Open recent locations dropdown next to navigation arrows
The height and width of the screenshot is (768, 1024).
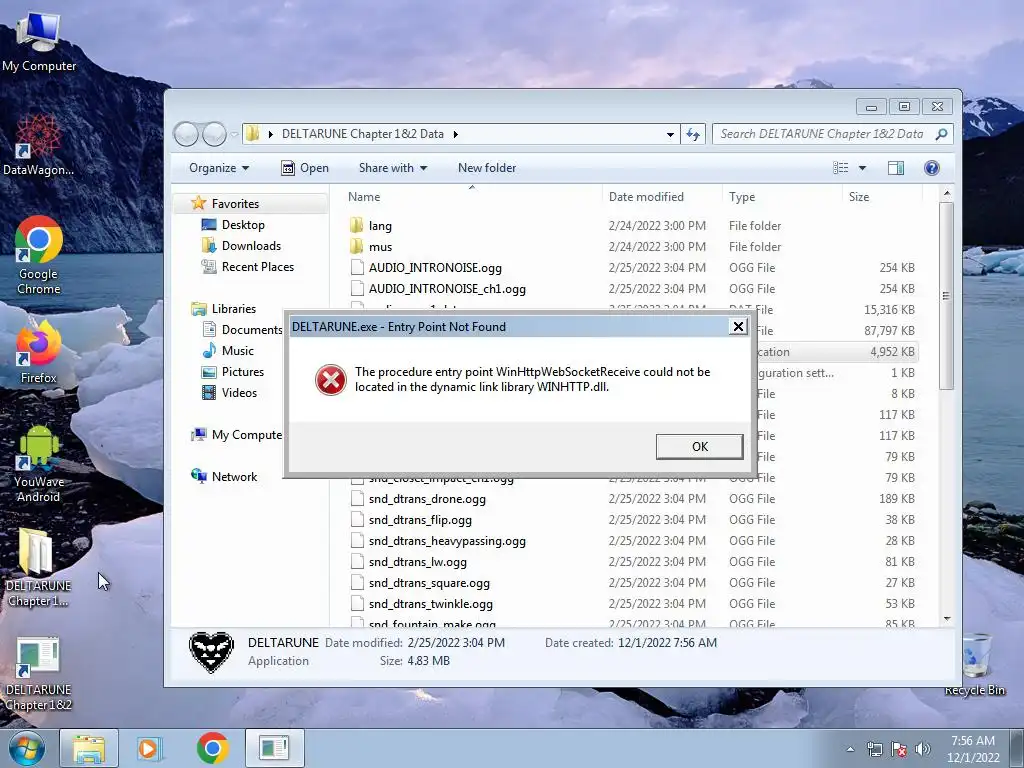[x=234, y=135]
